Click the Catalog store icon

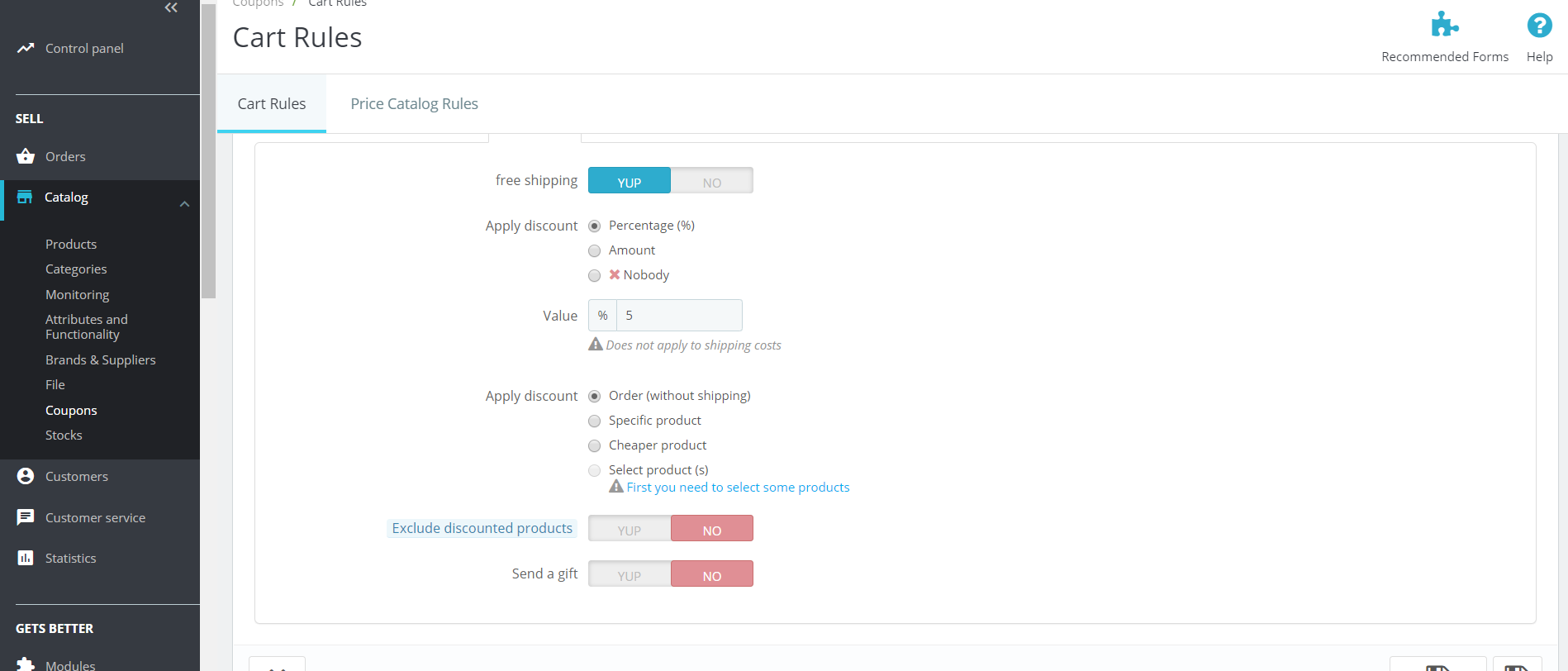point(25,197)
